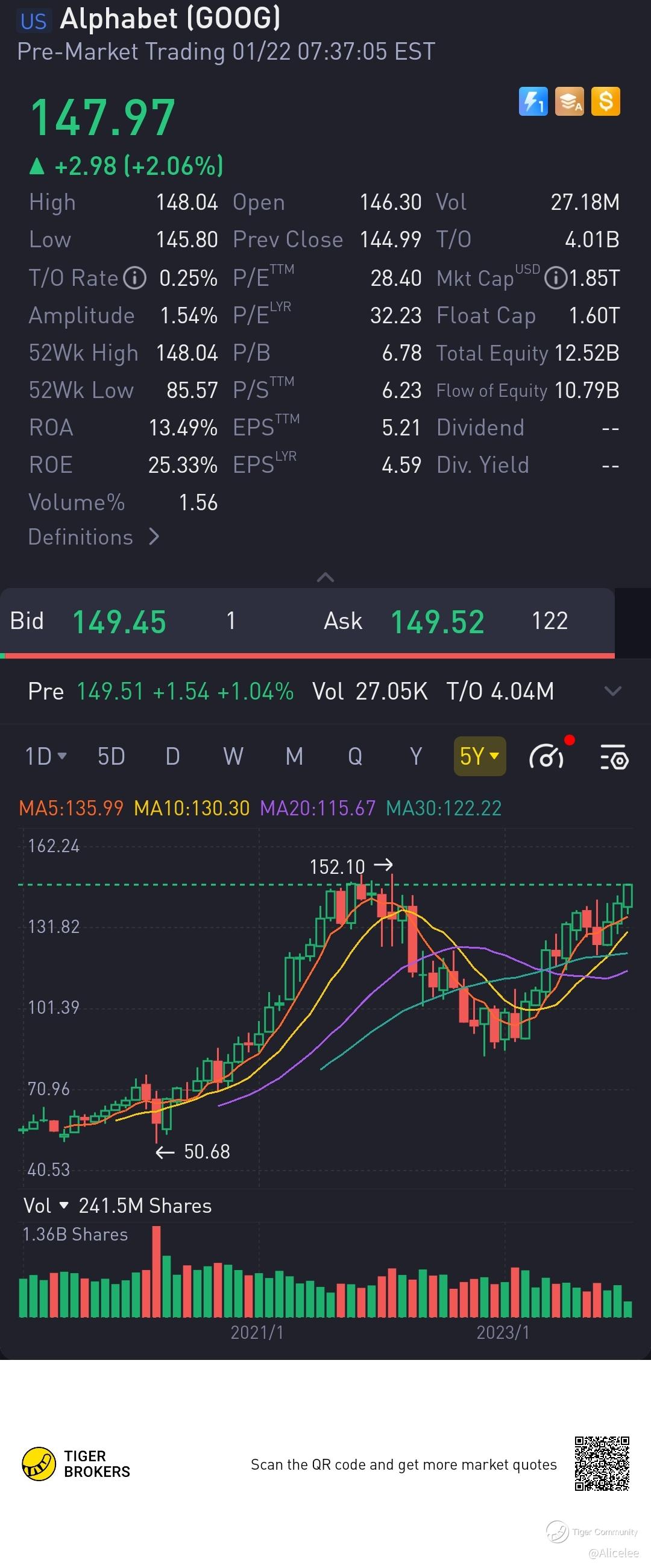
Task: Tap the 50.68 low marker on chart
Action: point(193,1152)
